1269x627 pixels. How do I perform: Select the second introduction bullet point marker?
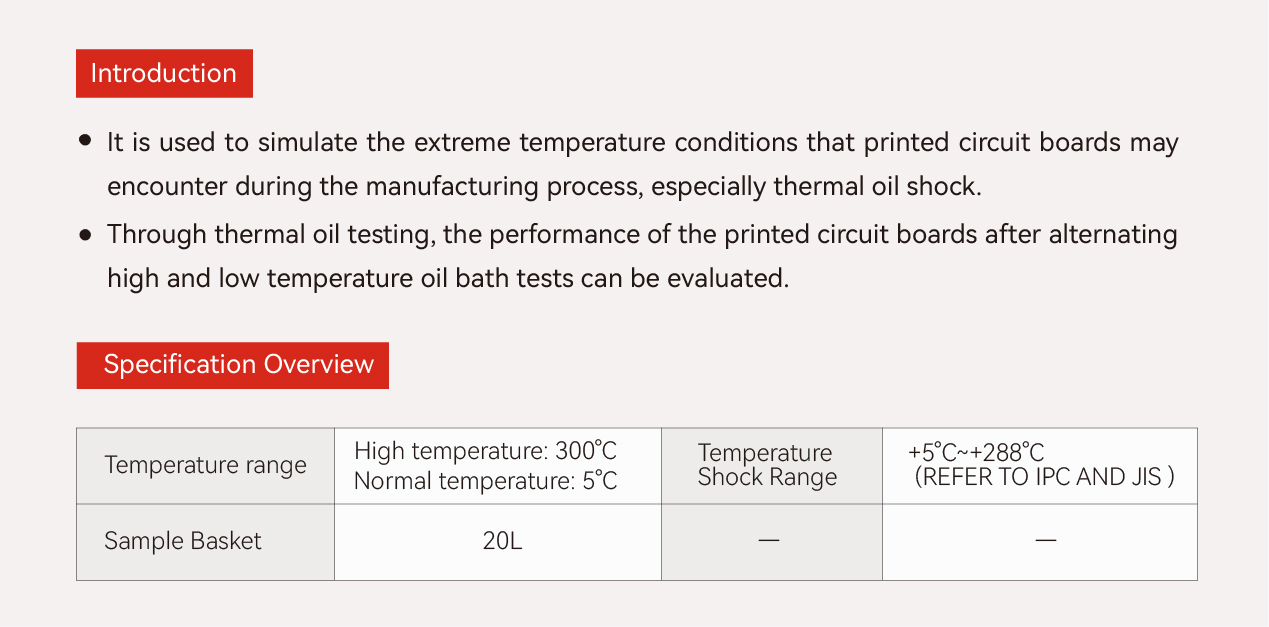pos(86,234)
